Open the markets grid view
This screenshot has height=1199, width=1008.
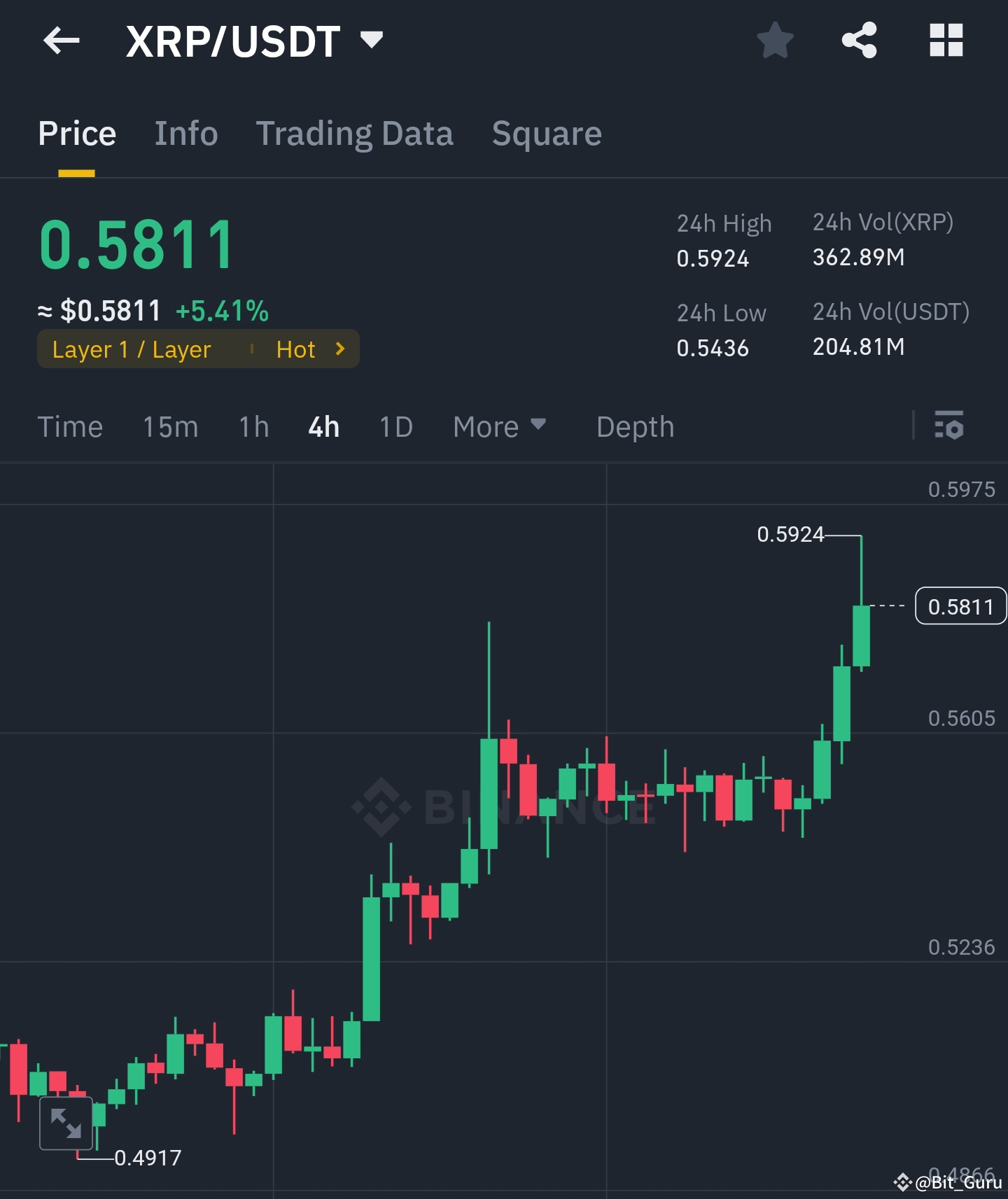click(x=946, y=41)
